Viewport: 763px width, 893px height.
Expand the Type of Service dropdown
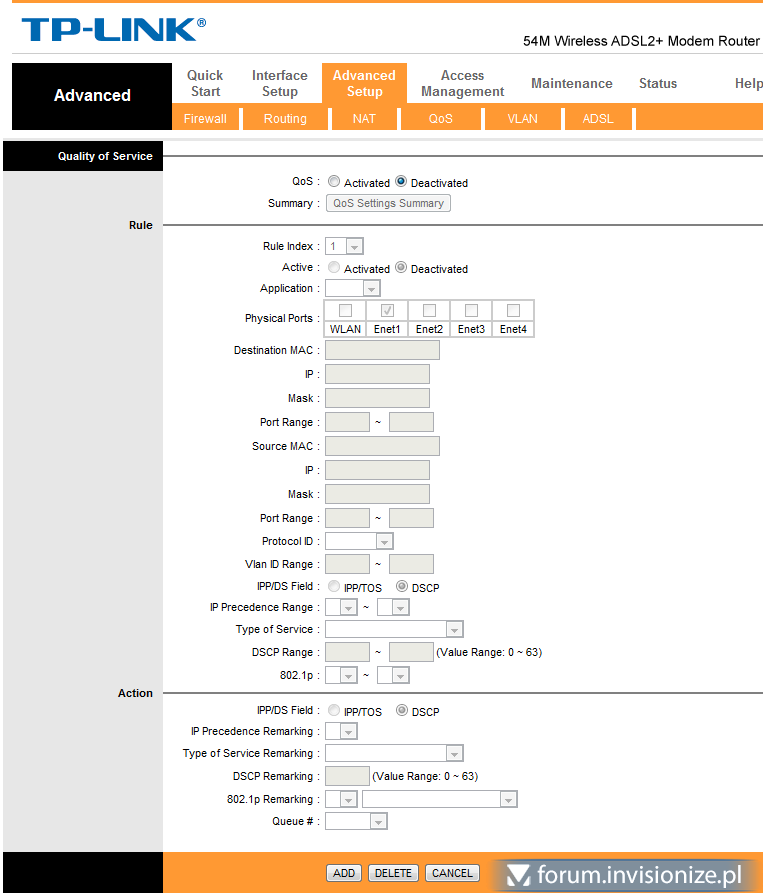pyautogui.click(x=394, y=630)
